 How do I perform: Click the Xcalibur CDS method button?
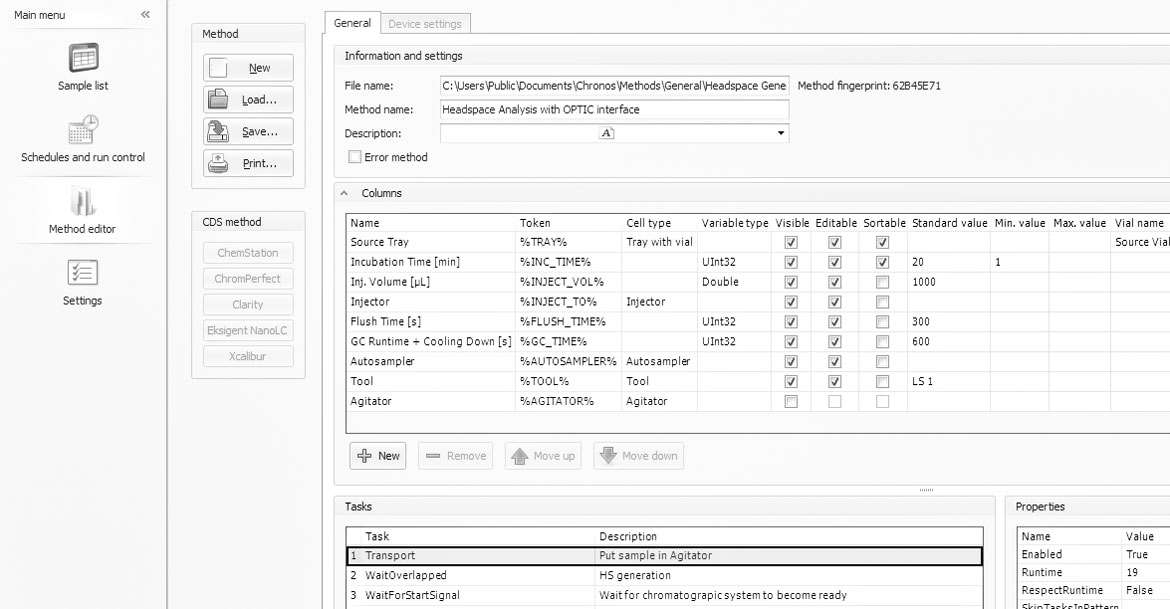coord(248,356)
